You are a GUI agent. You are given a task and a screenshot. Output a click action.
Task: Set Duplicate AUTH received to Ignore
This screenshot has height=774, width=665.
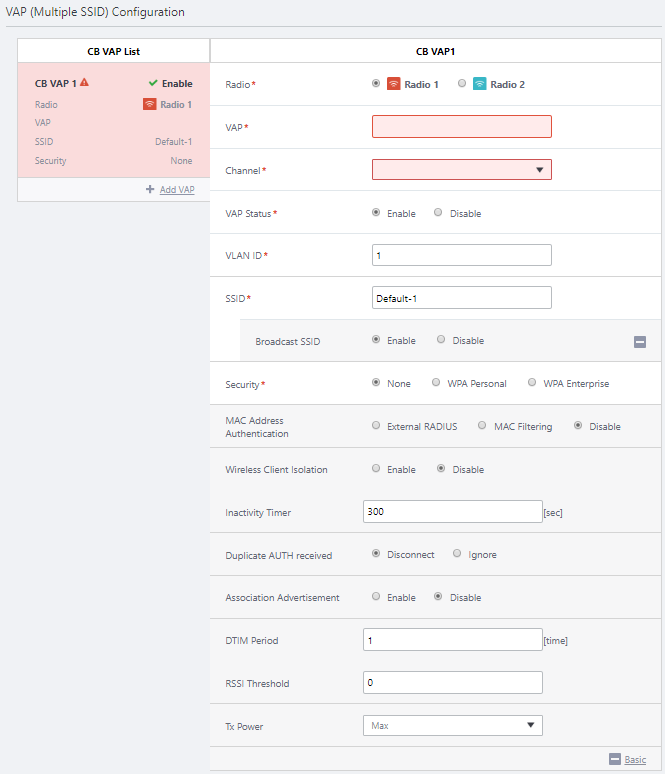[458, 554]
